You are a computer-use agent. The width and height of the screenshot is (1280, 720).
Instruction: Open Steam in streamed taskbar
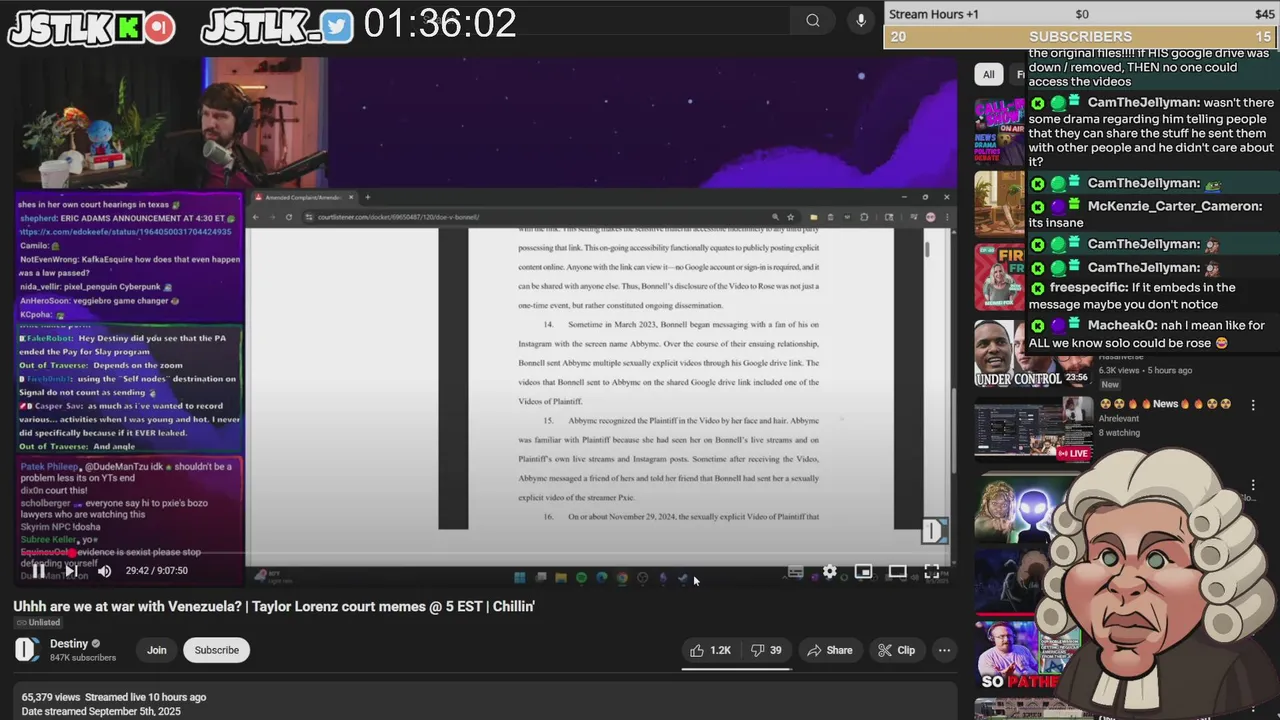coord(683,577)
